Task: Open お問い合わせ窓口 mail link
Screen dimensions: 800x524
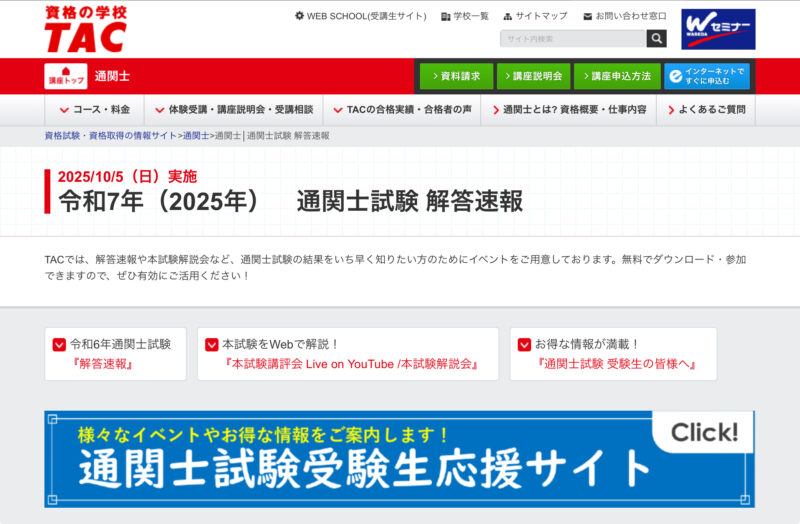Action: [623, 16]
